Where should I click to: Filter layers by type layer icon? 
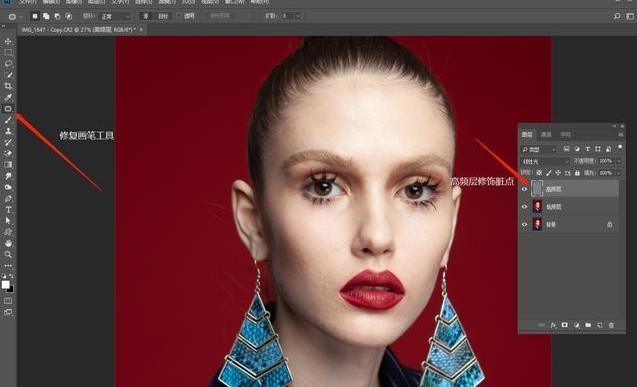click(587, 149)
